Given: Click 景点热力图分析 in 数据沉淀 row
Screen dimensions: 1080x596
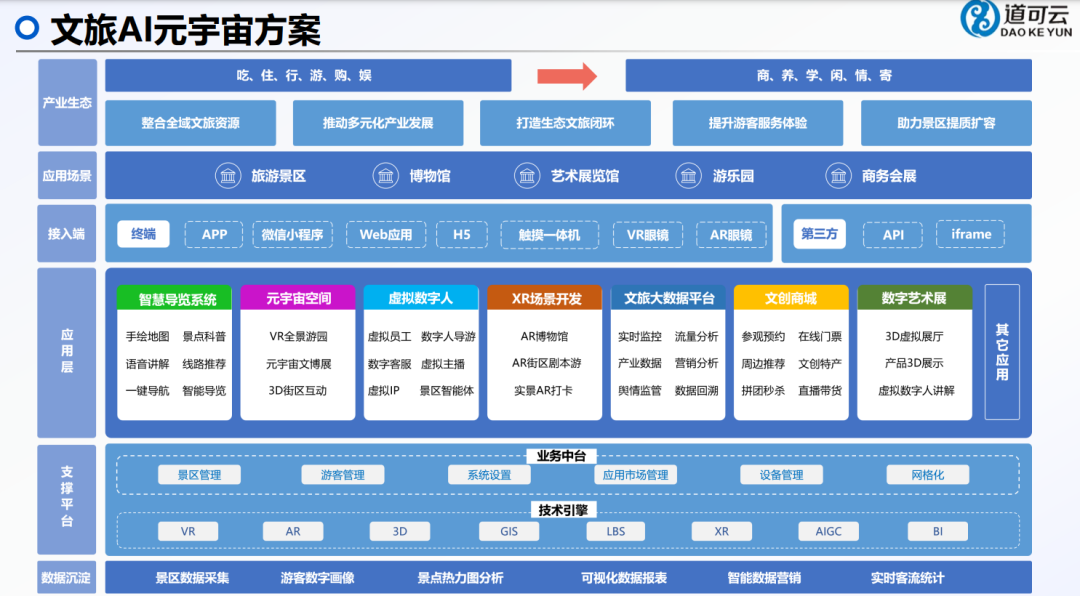Looking at the screenshot, I should (460, 578).
